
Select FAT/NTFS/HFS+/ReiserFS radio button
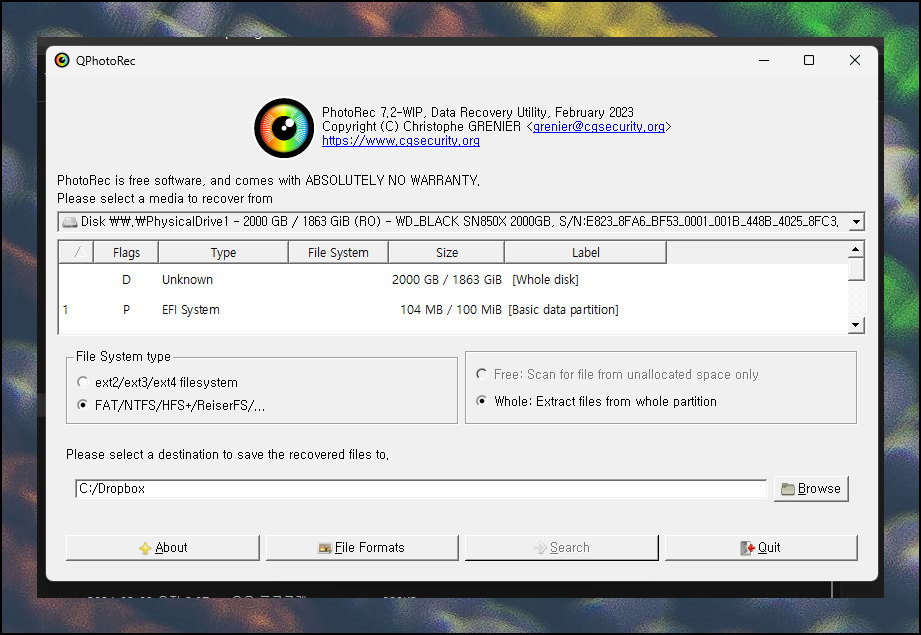[83, 405]
